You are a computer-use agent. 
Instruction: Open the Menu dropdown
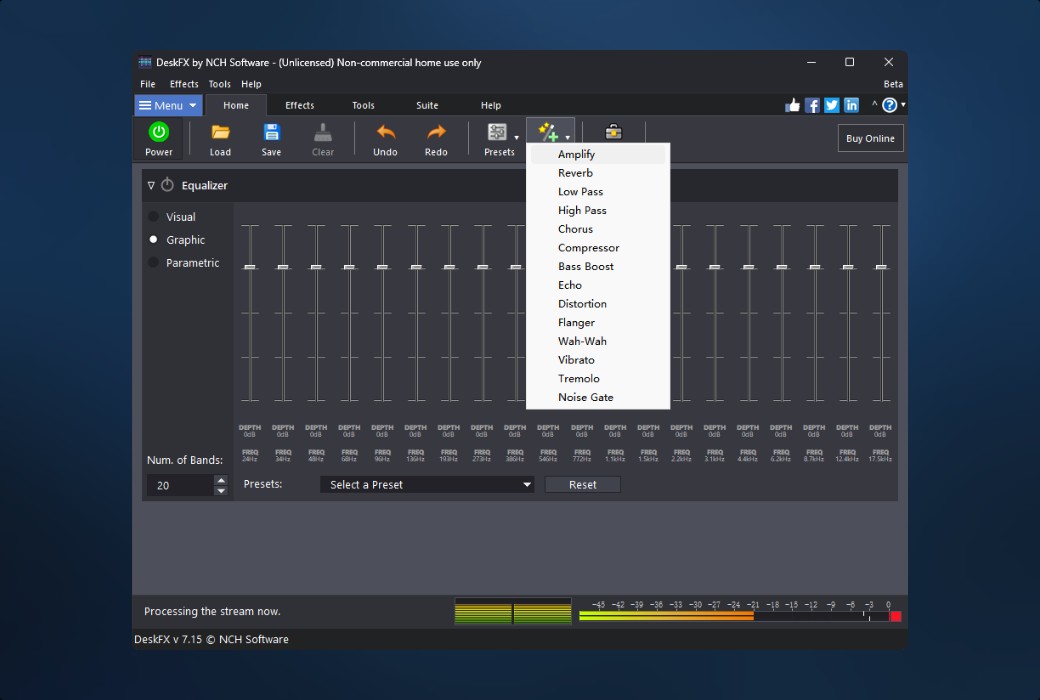coord(168,105)
